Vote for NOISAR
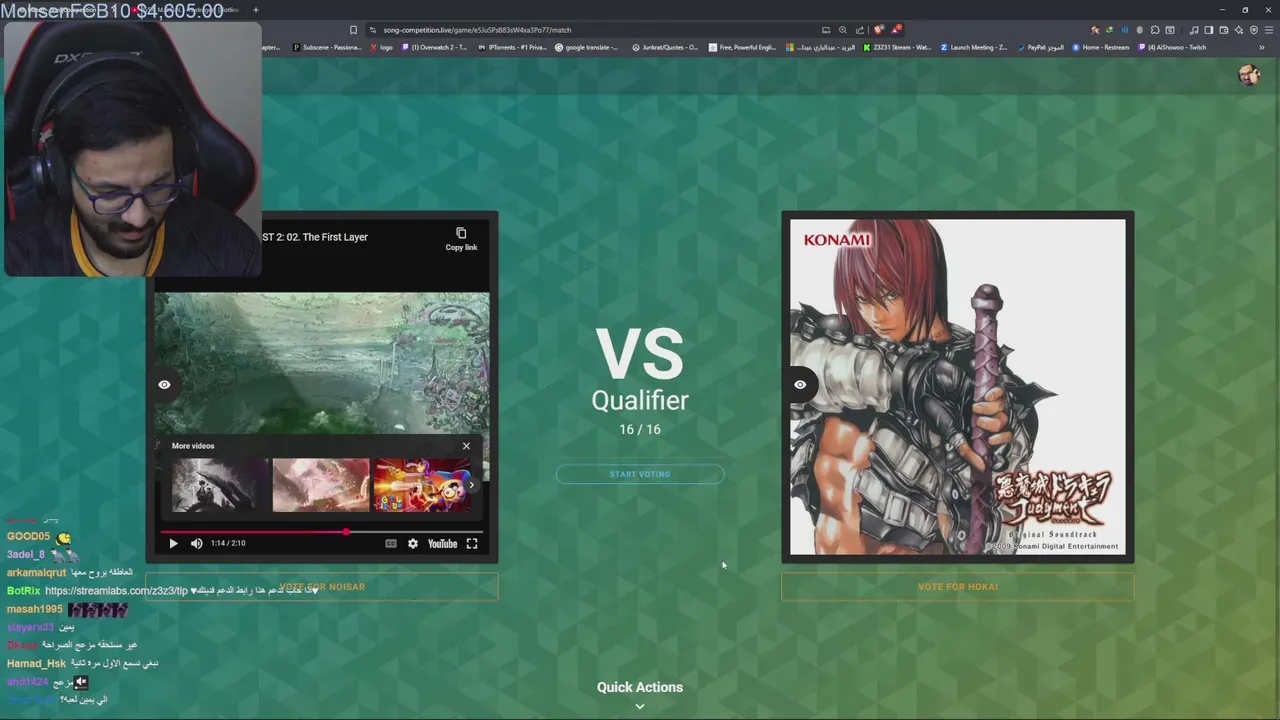The image size is (1280, 720). point(322,587)
